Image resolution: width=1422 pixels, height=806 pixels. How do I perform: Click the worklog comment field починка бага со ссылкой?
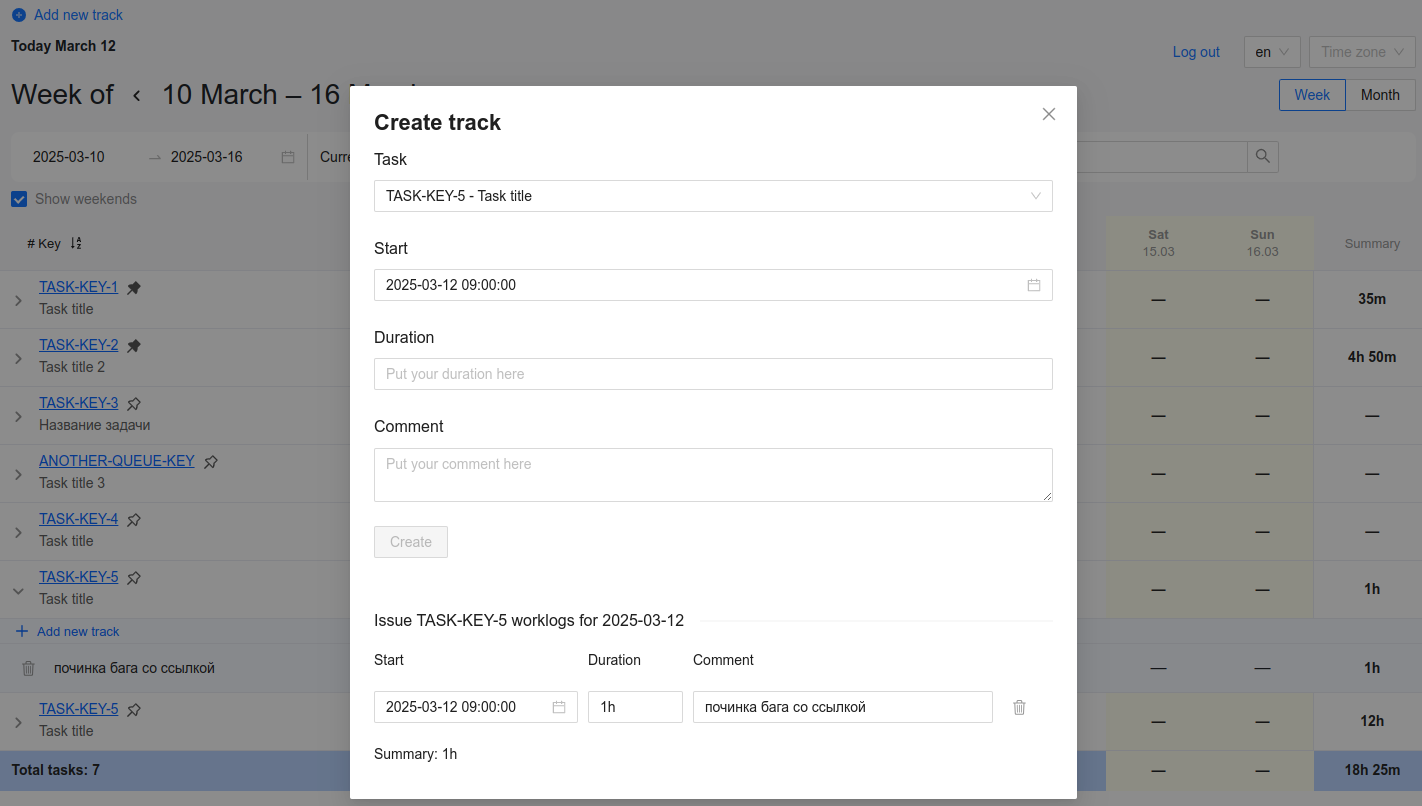pyautogui.click(x=843, y=707)
